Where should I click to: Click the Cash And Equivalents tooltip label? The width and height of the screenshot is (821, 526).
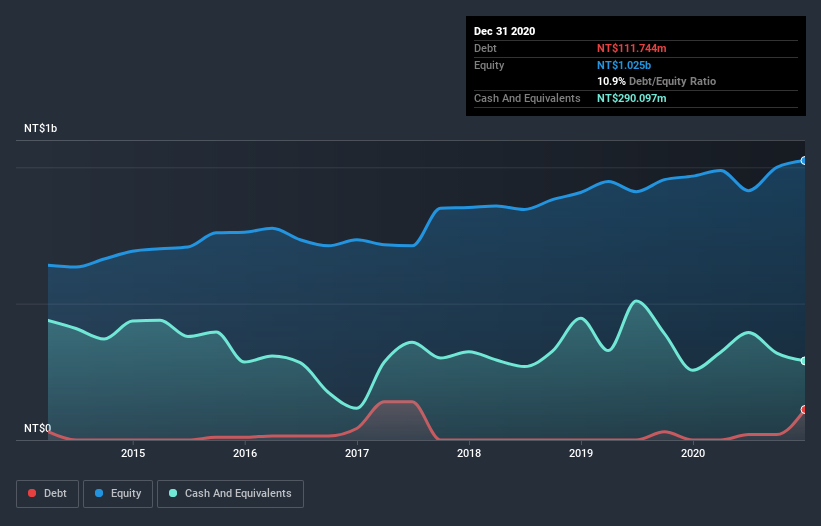click(527, 98)
